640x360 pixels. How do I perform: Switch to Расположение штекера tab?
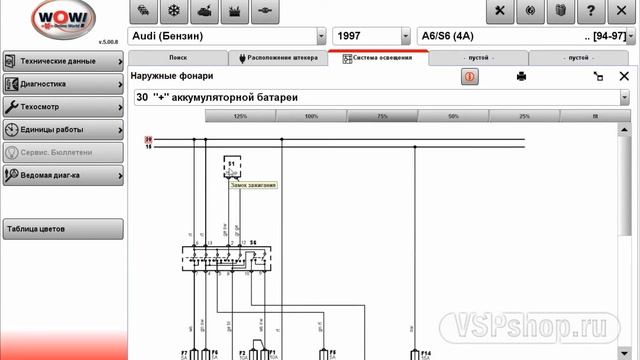tap(278, 58)
